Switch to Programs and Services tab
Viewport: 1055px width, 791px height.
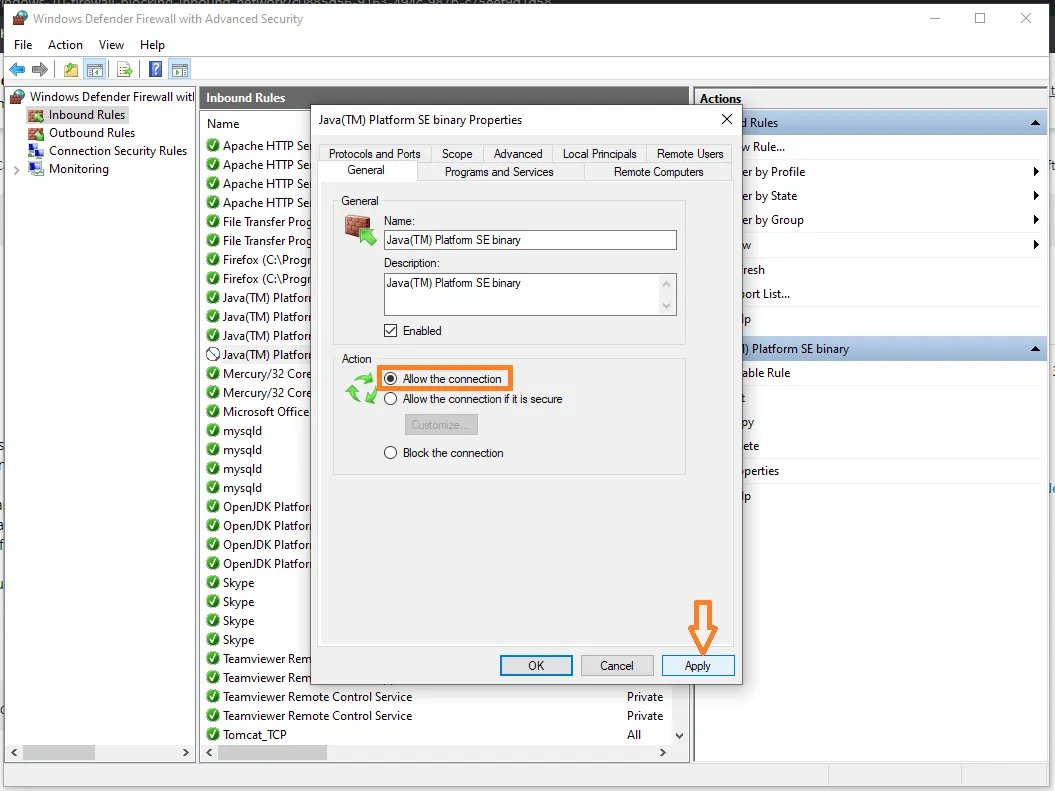click(x=499, y=172)
